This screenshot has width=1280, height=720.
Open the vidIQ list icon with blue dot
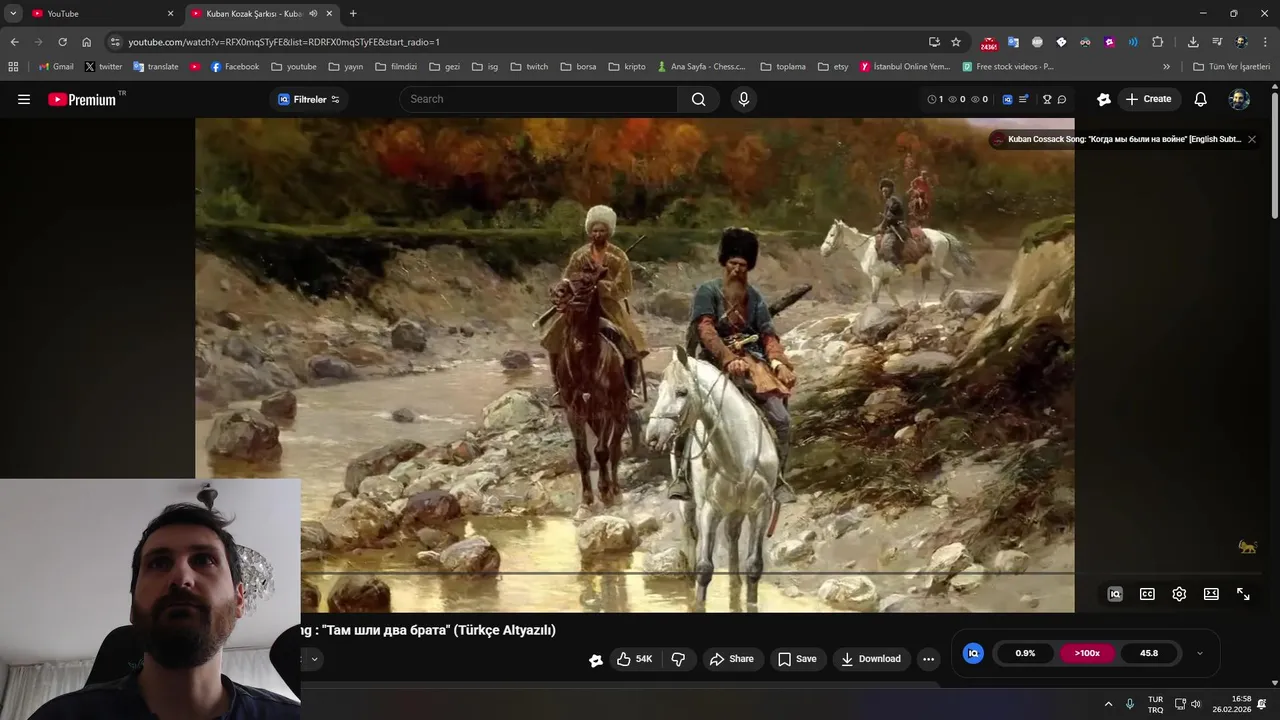tap(1023, 99)
